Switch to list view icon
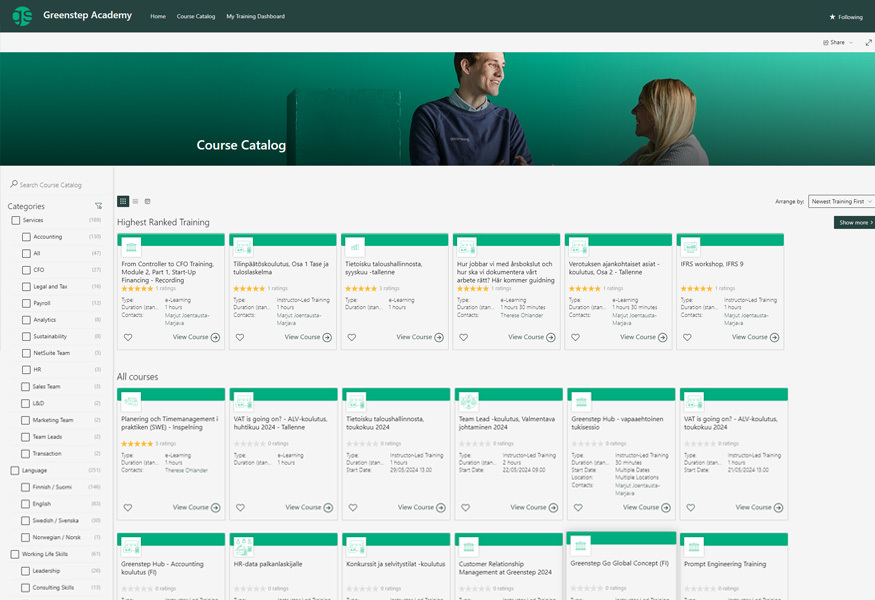This screenshot has height=600, width=875. [135, 200]
